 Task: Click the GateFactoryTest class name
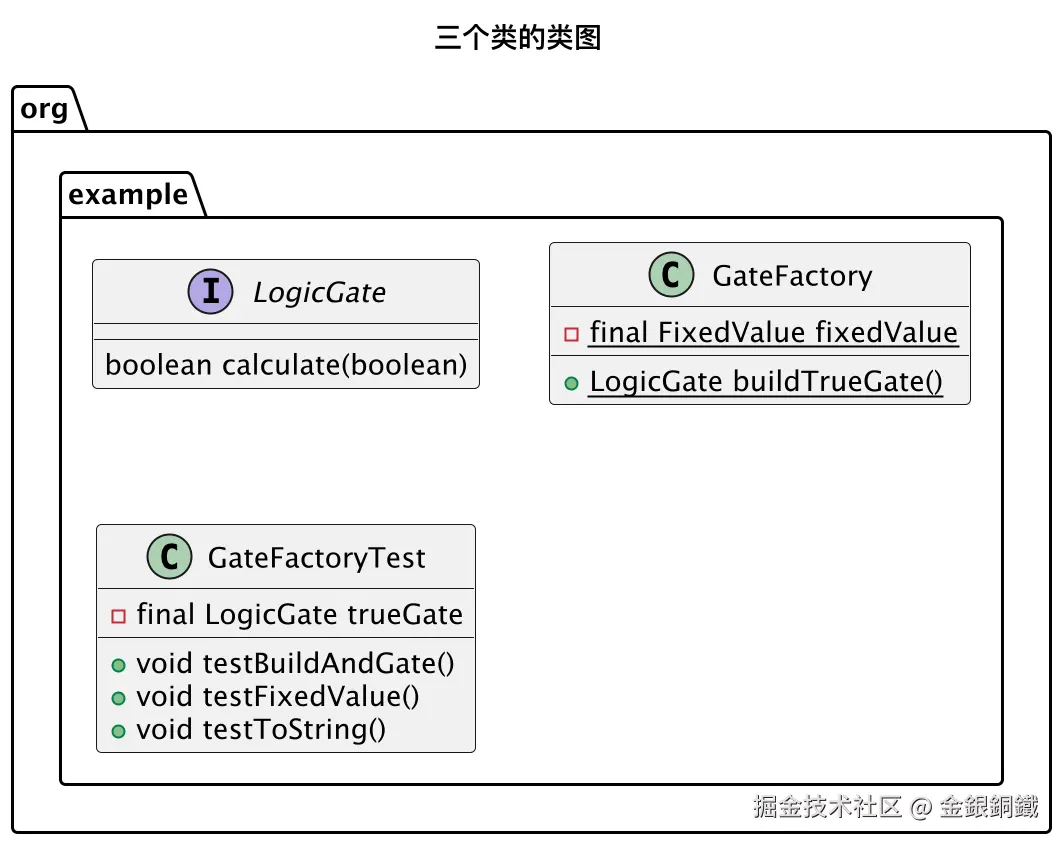click(316, 558)
